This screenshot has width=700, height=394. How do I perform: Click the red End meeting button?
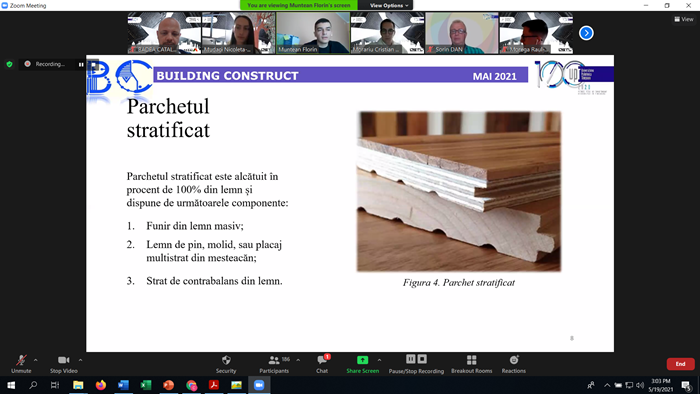click(680, 364)
